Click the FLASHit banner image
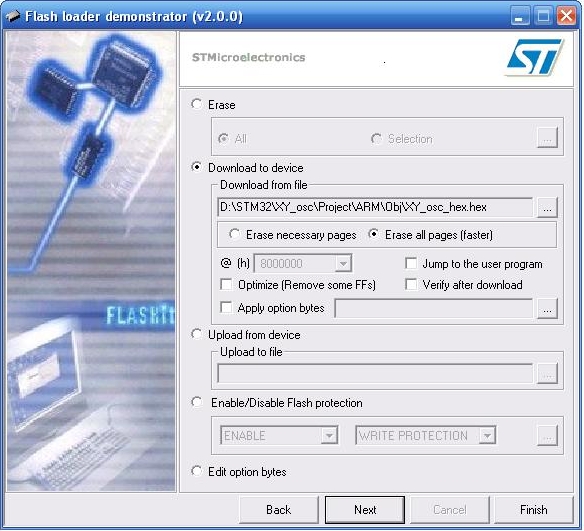Viewport: 584px width, 531px height. pos(91,261)
